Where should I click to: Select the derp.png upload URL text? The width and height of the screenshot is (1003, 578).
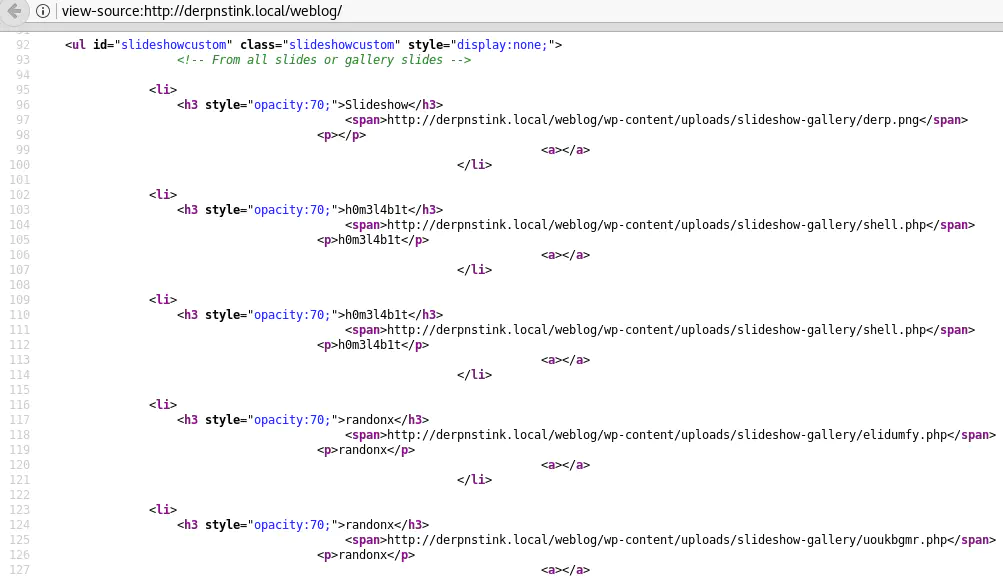(652, 120)
